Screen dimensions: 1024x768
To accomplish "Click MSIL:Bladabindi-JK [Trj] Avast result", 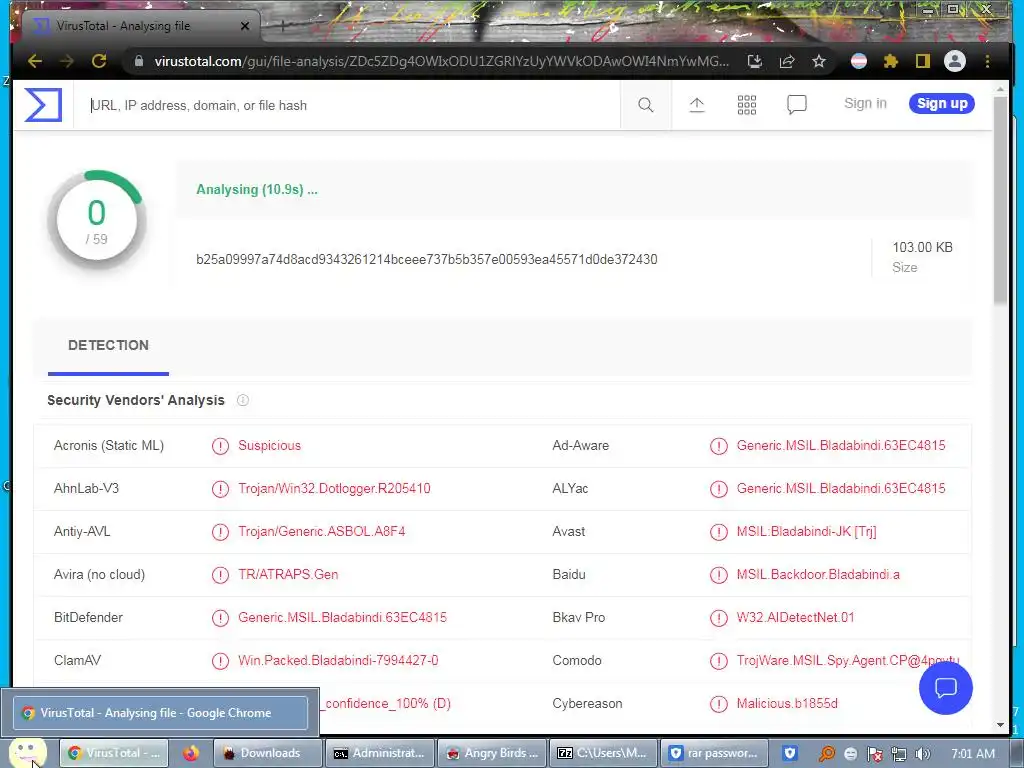I will pyautogui.click(x=807, y=532).
